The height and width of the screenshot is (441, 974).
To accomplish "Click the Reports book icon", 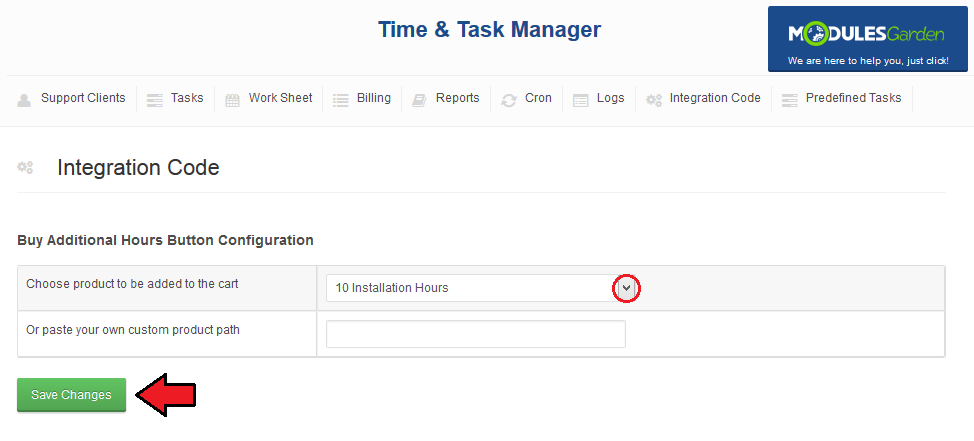I will 419,100.
